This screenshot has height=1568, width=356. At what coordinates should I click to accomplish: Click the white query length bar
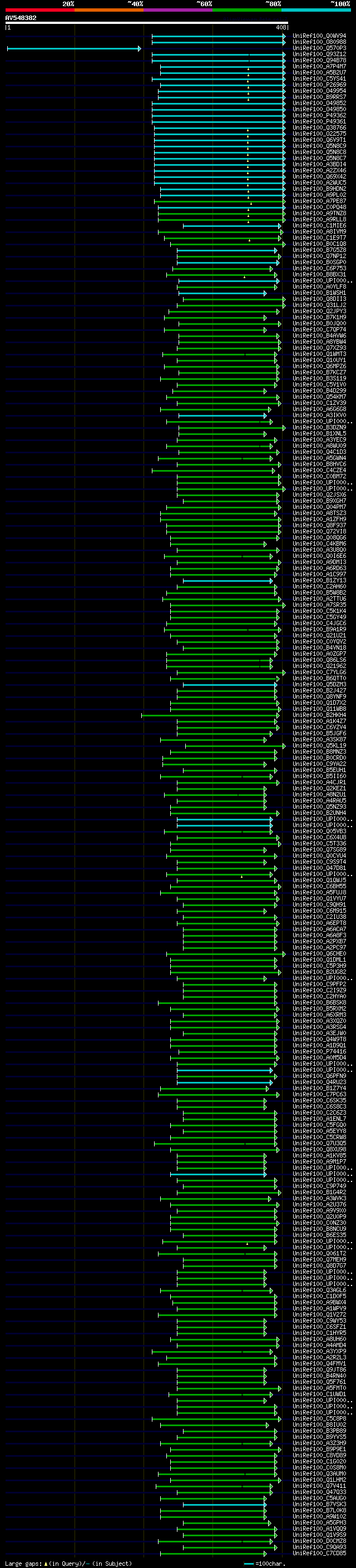coord(147,22)
